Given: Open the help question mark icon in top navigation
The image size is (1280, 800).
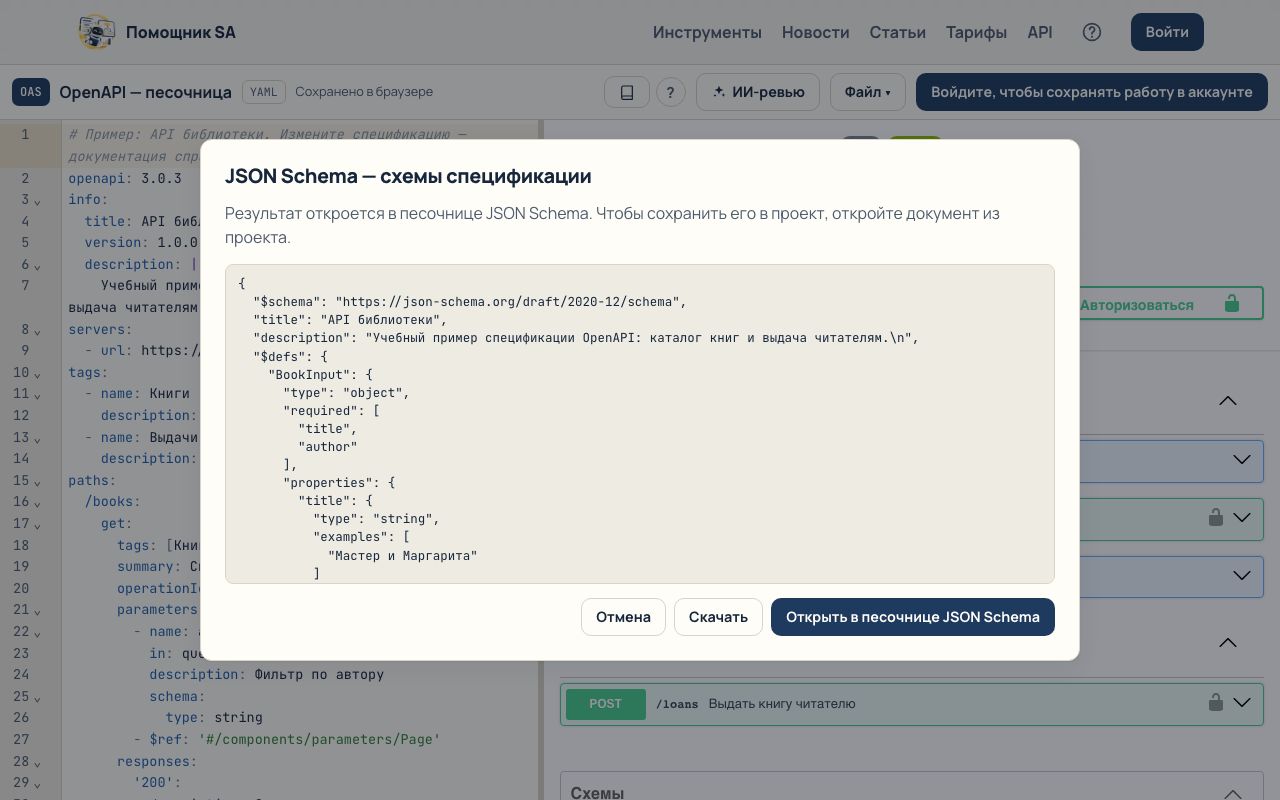Looking at the screenshot, I should (x=1092, y=32).
